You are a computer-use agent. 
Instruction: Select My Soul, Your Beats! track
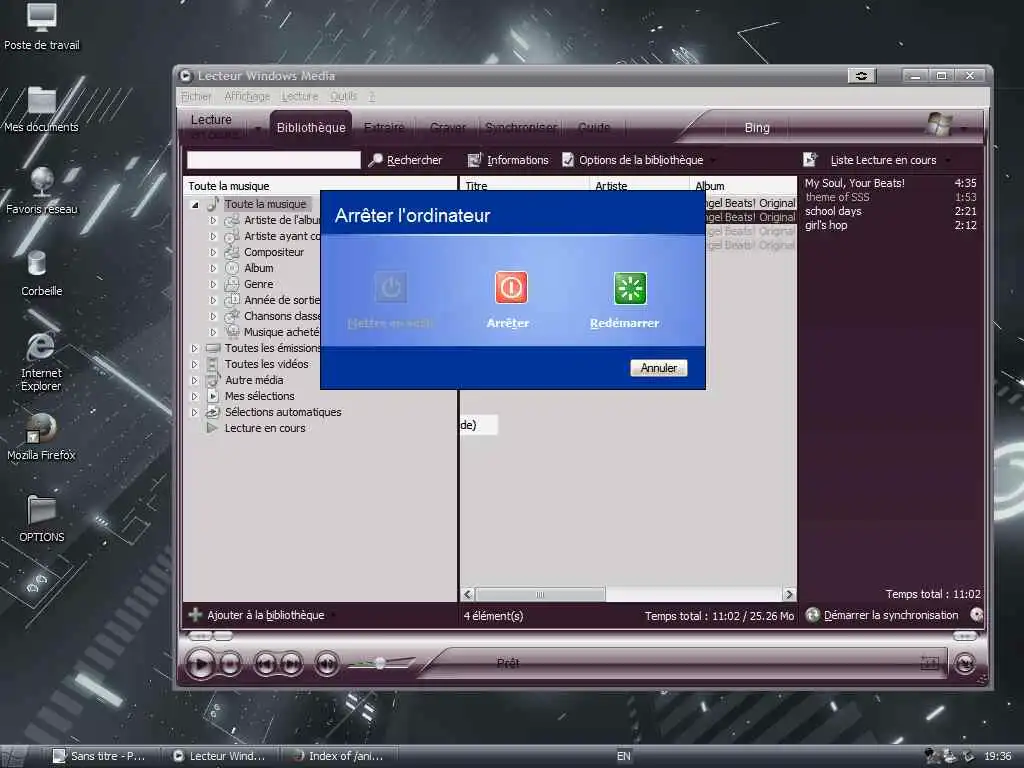[890, 184]
